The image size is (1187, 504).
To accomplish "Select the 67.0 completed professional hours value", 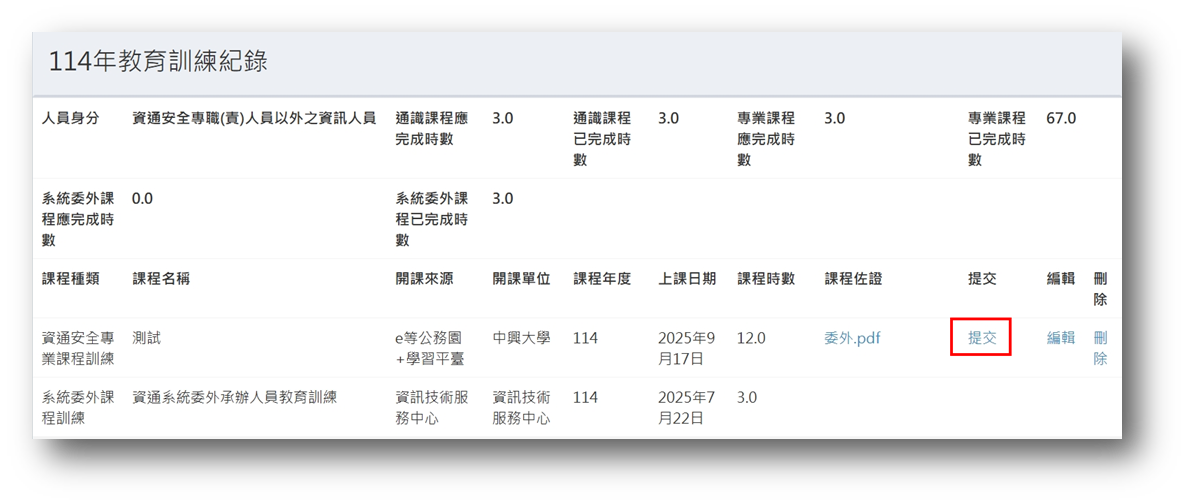I will pos(1061,118).
